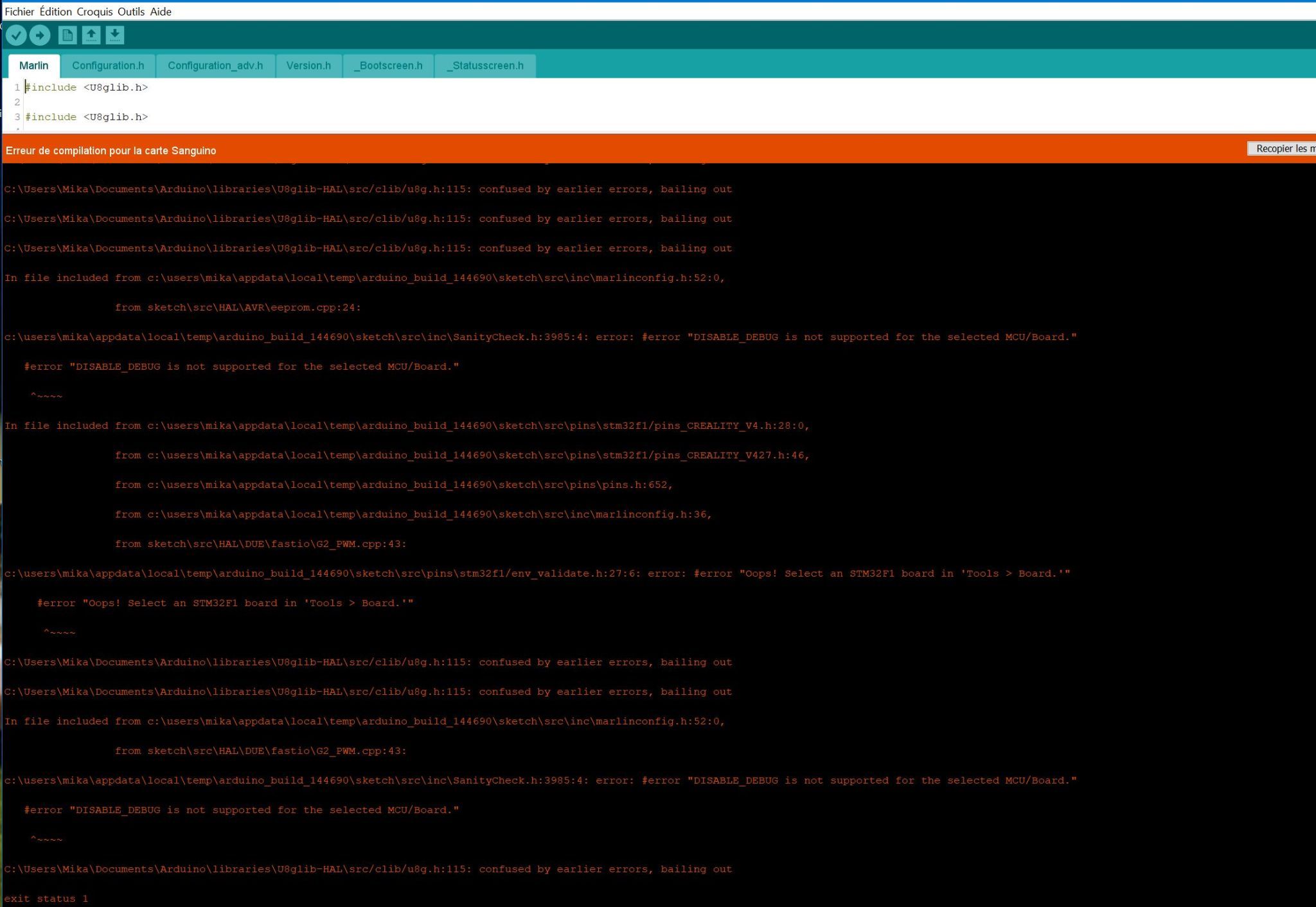Viewport: 1316px width, 907px height.
Task: Create a new sketch with New icon
Action: tap(67, 35)
